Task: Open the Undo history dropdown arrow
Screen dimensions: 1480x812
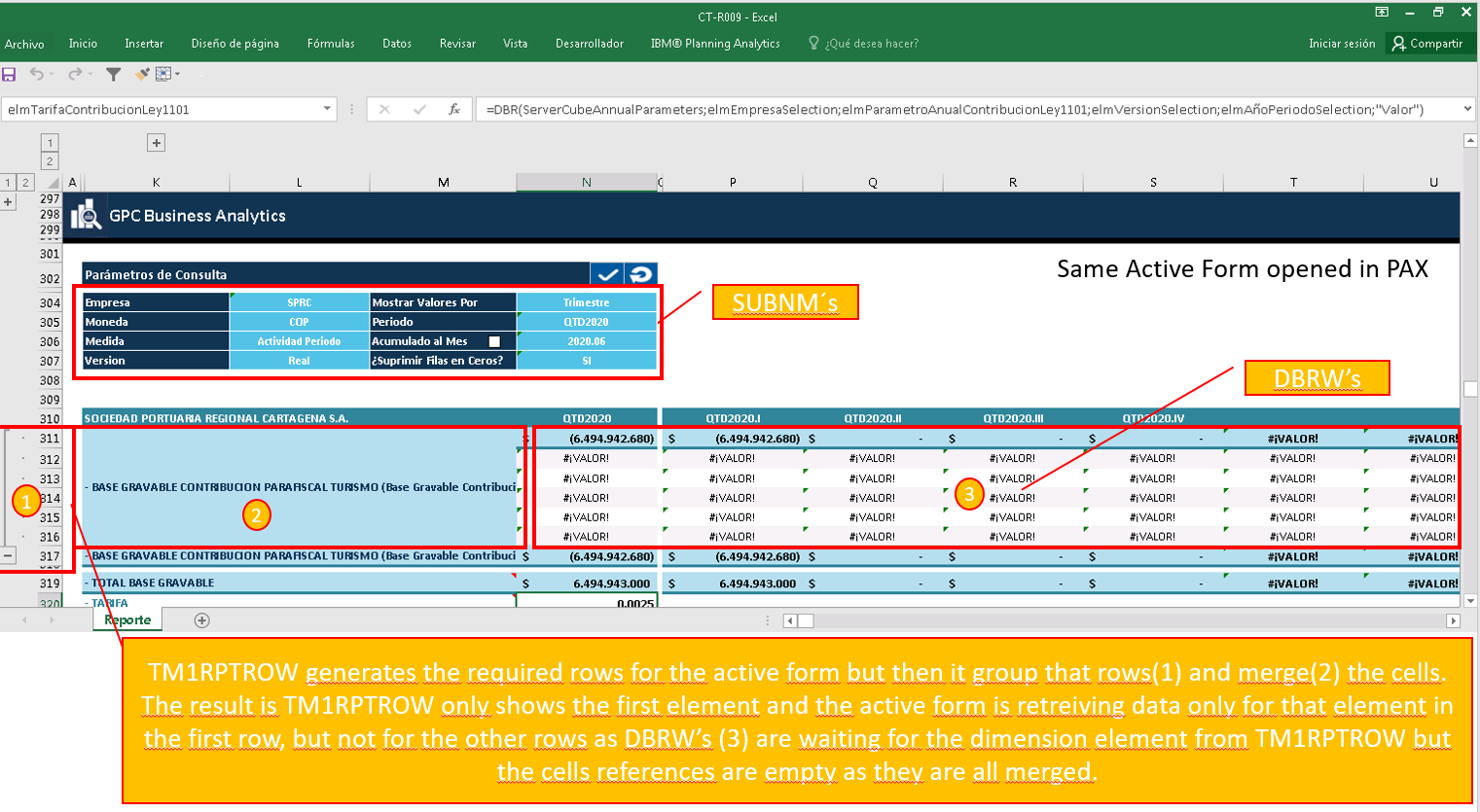Action: click(x=51, y=74)
